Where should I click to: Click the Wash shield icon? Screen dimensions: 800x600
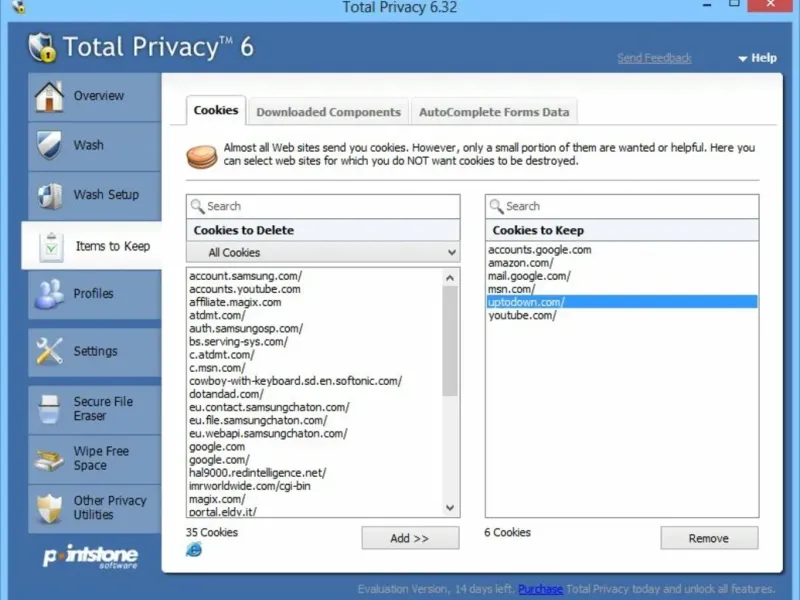(49, 145)
